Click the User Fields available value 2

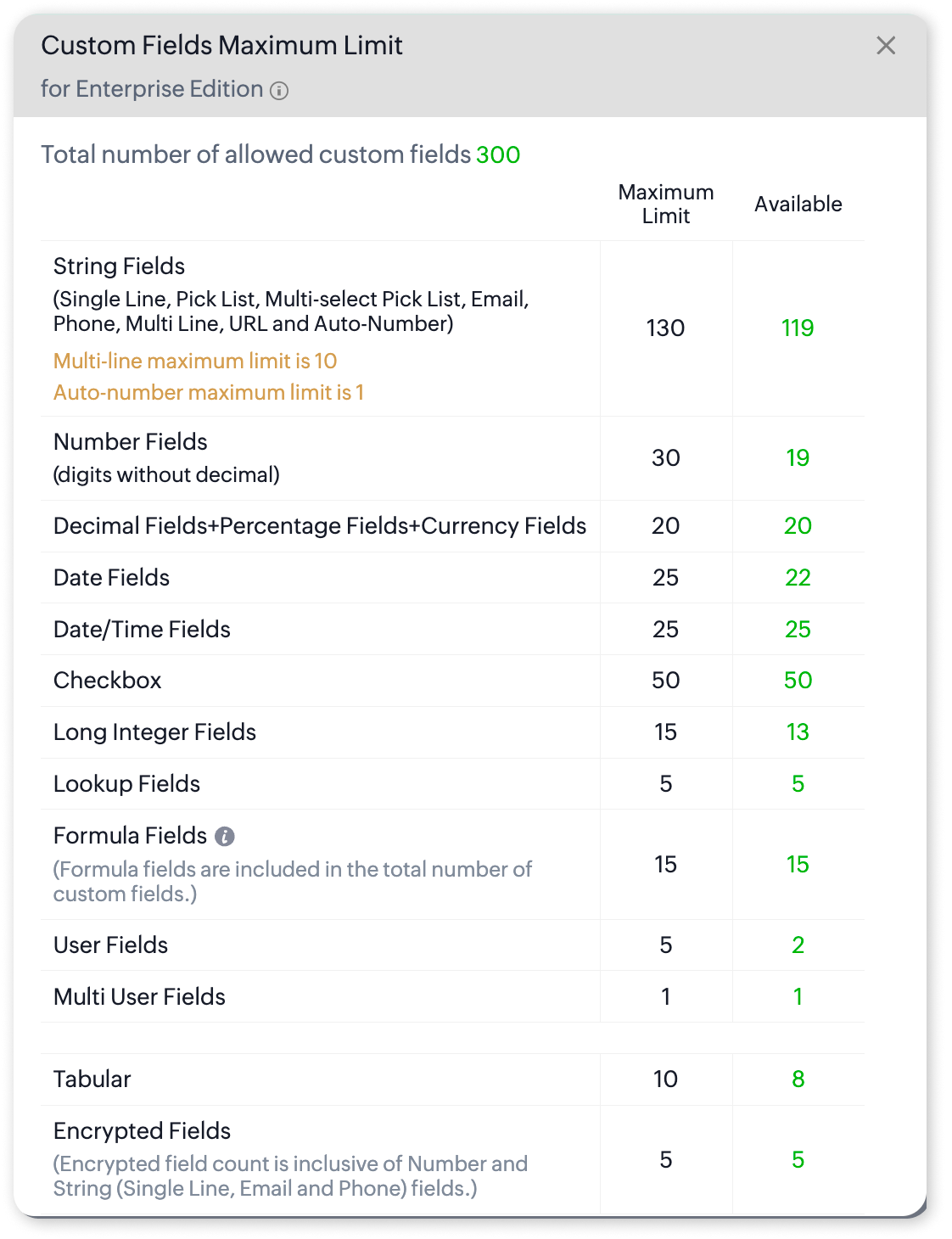[798, 945]
